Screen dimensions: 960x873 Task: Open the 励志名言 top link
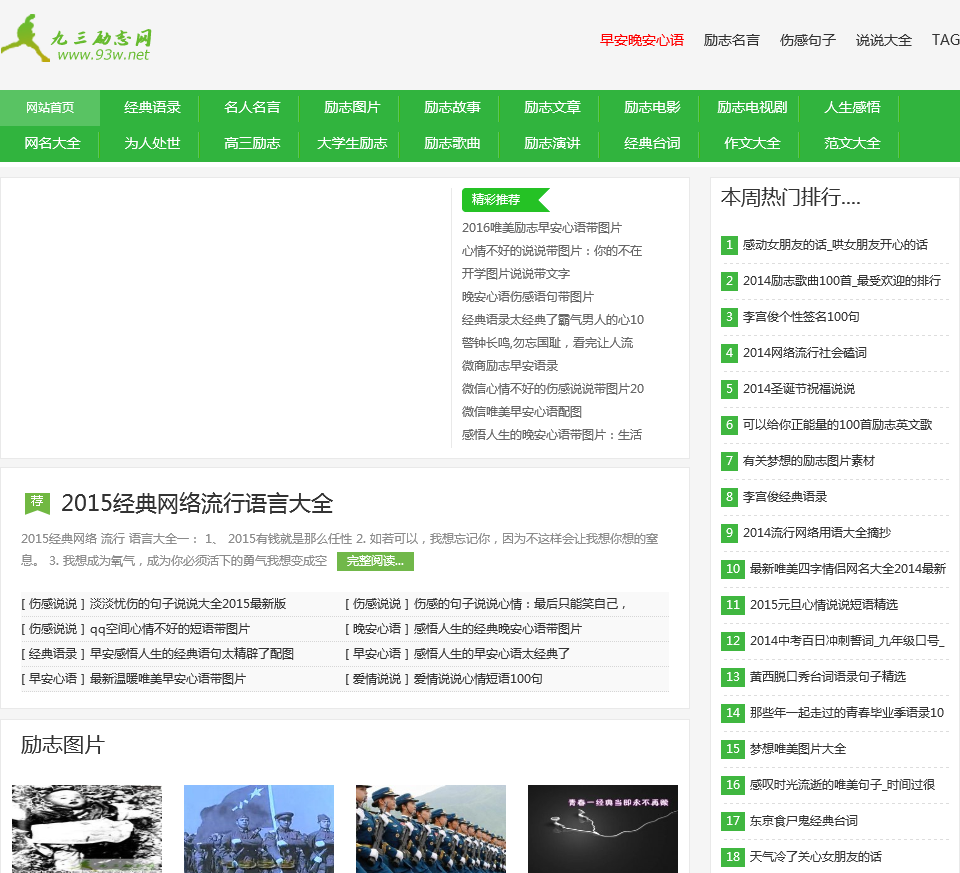coord(731,40)
